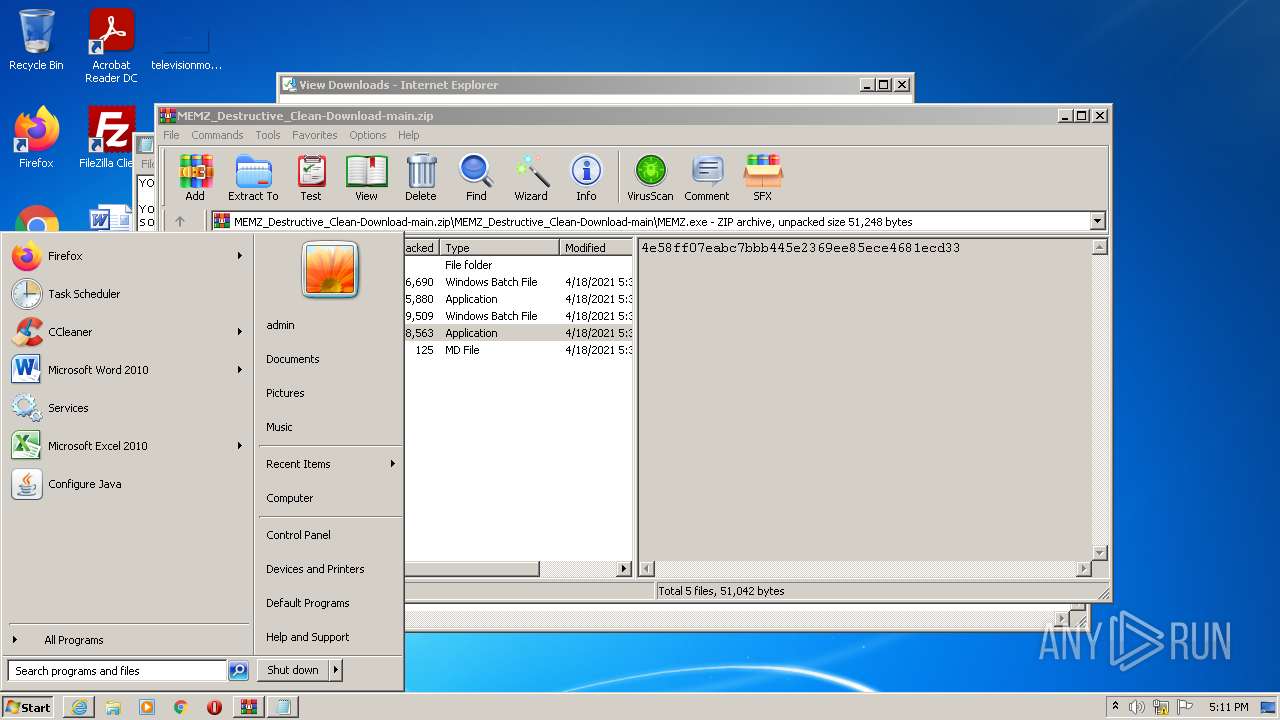Open Computer from Start menu
Image resolution: width=1280 pixels, height=720 pixels.
290,498
